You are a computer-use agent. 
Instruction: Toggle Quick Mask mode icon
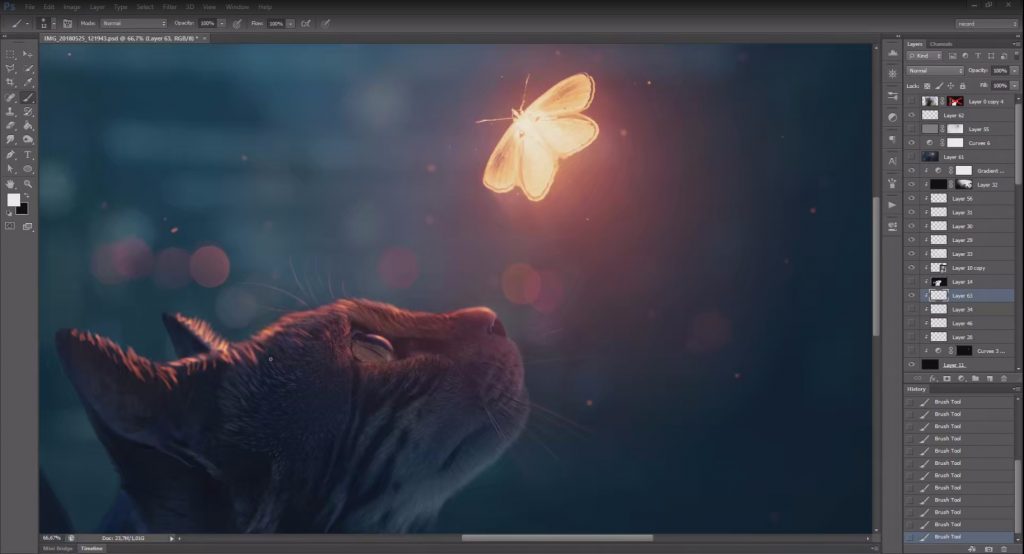[x=10, y=226]
